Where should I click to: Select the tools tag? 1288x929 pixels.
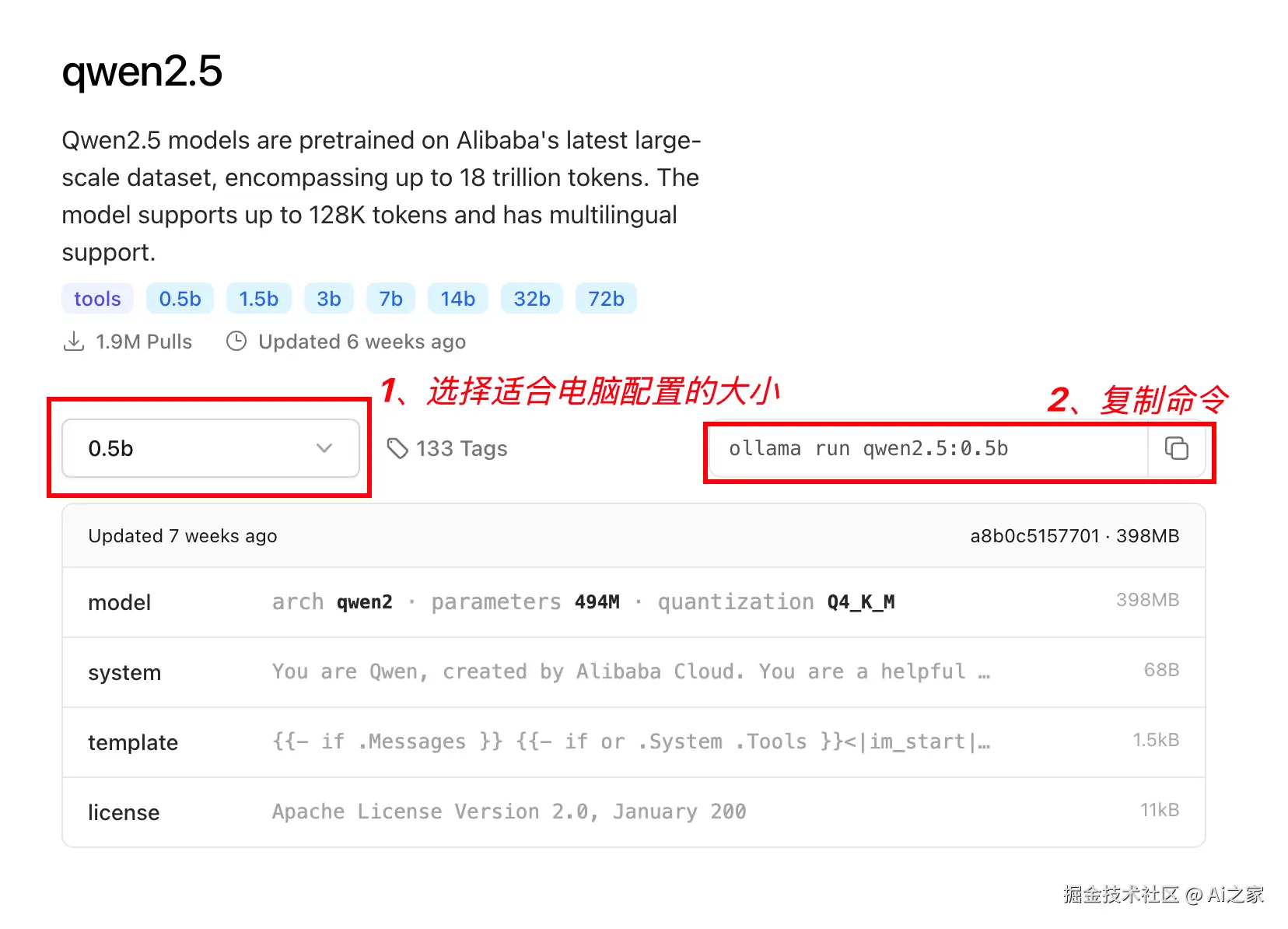97,299
